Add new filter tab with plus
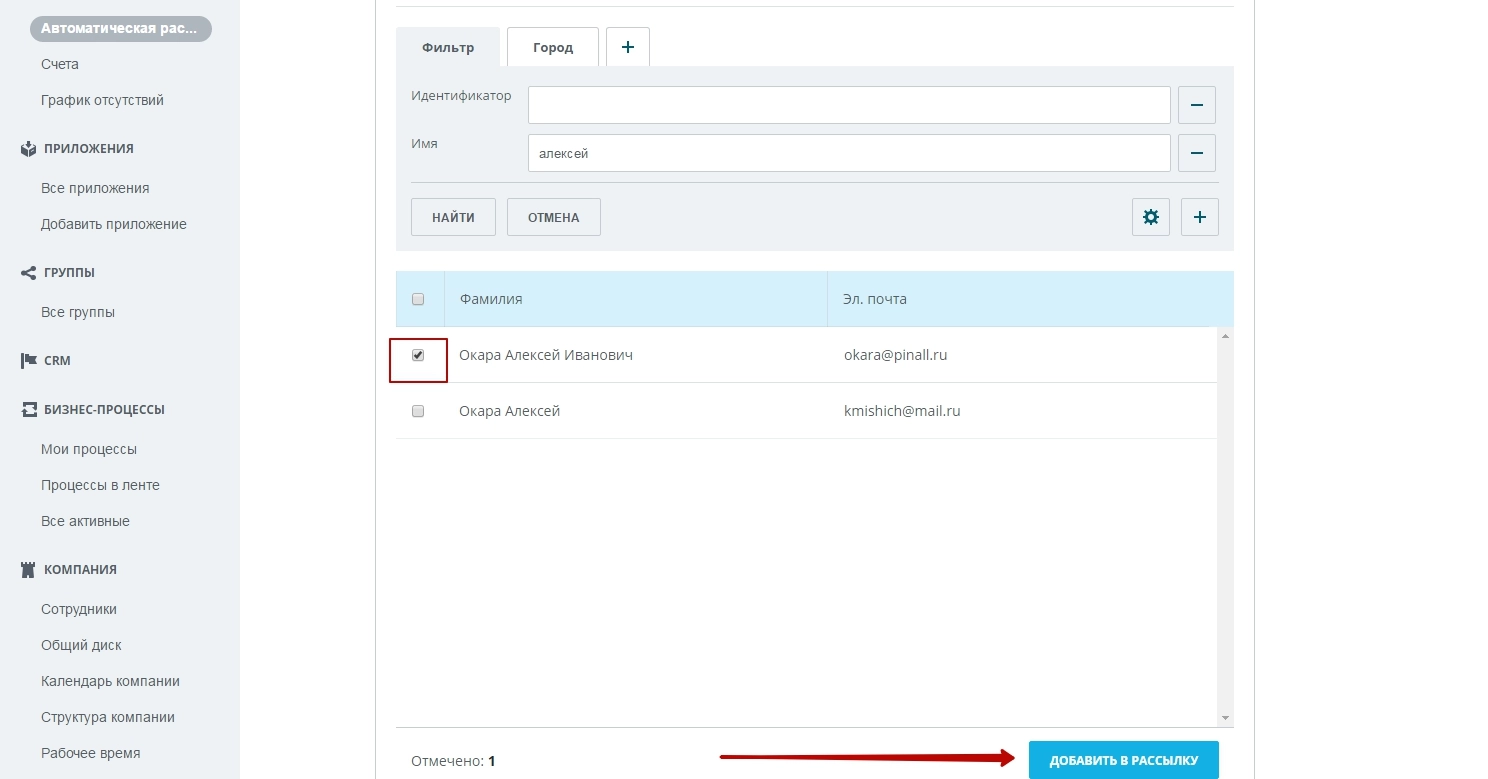This screenshot has height=779, width=1488. coord(628,47)
